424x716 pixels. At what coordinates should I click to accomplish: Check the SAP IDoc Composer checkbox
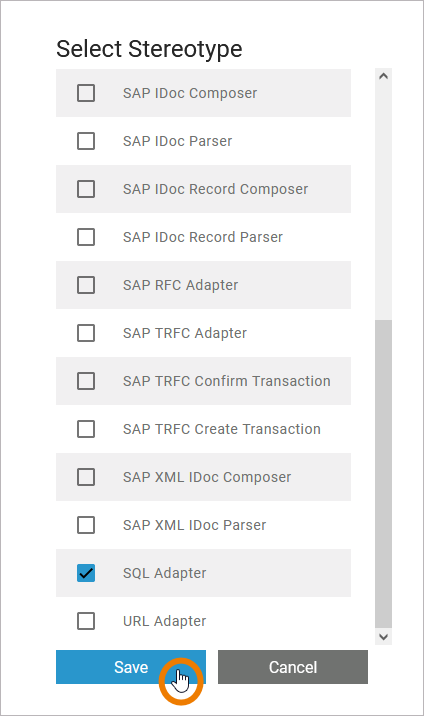(x=86, y=93)
